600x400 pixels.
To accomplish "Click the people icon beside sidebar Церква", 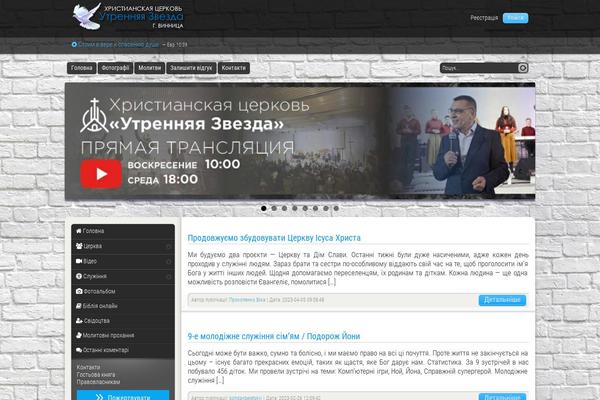I will click(x=79, y=246).
